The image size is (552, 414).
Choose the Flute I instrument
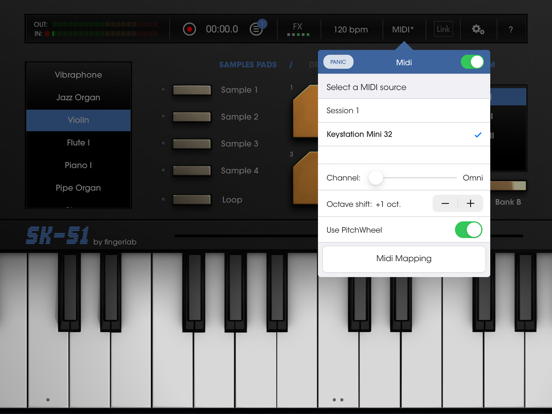tap(78, 143)
